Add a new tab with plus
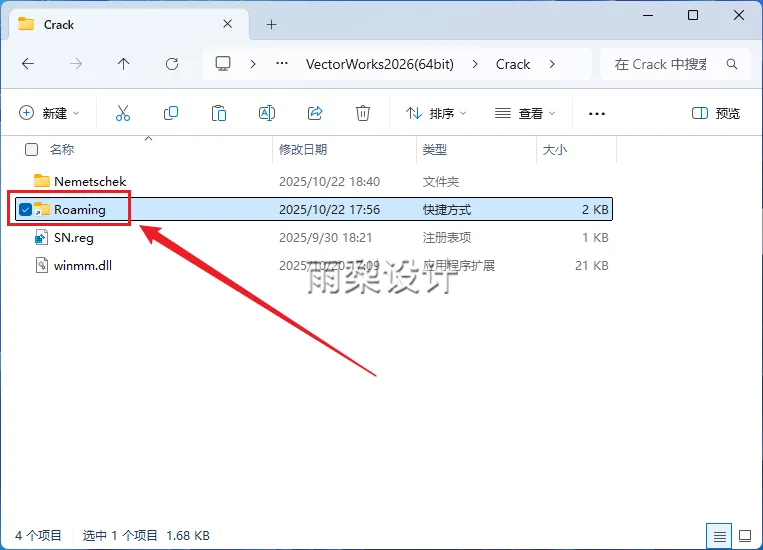 tap(272, 24)
